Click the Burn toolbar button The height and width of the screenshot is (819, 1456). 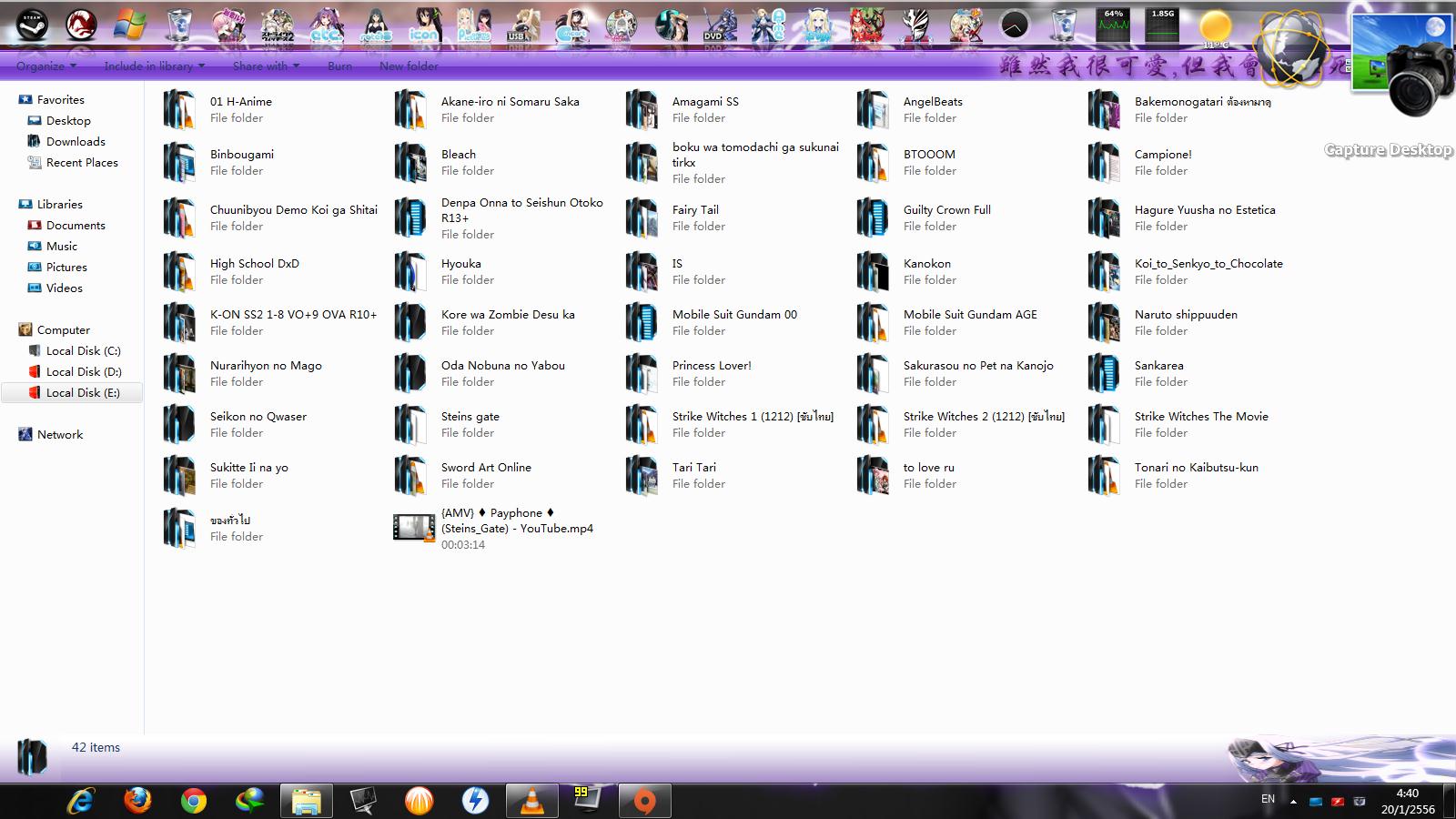[339, 66]
